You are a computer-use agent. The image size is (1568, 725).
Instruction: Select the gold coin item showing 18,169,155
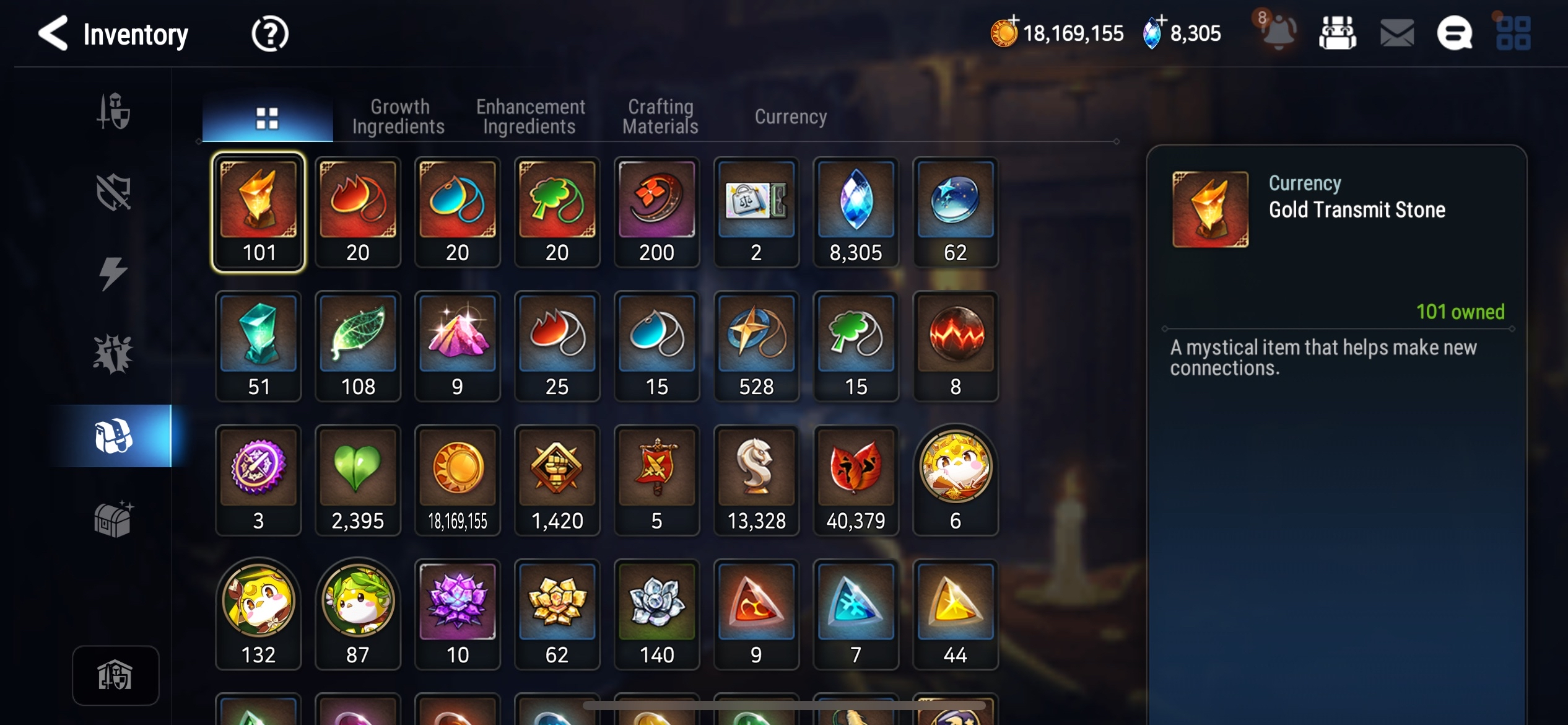[458, 480]
